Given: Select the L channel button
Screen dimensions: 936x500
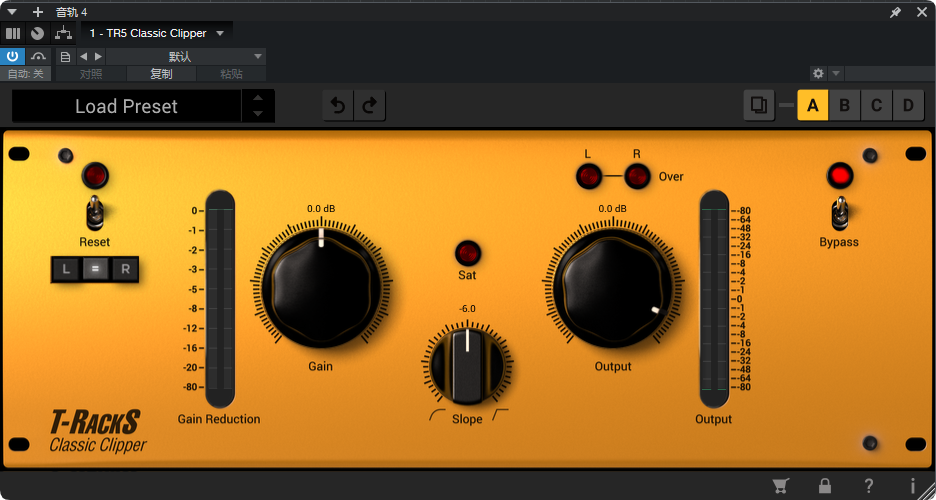Looking at the screenshot, I should click(x=66, y=269).
